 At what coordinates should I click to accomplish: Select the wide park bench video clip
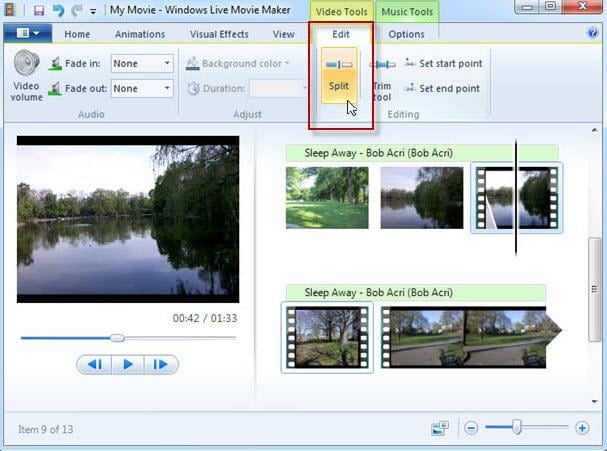tap(471, 337)
